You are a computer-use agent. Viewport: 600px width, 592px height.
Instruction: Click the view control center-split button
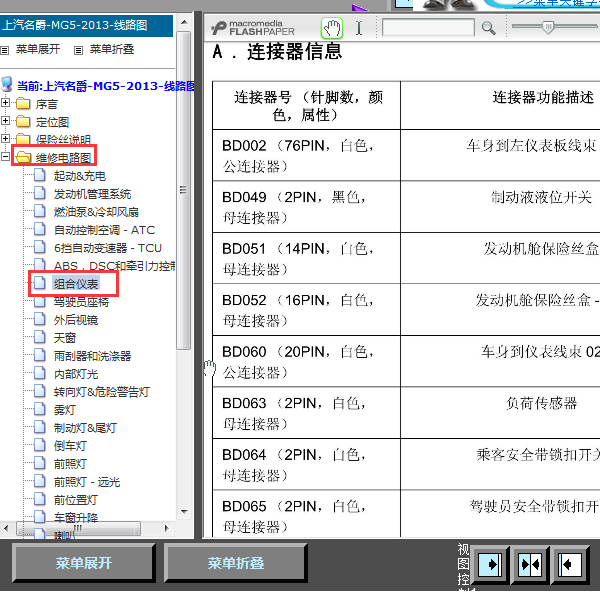530,565
